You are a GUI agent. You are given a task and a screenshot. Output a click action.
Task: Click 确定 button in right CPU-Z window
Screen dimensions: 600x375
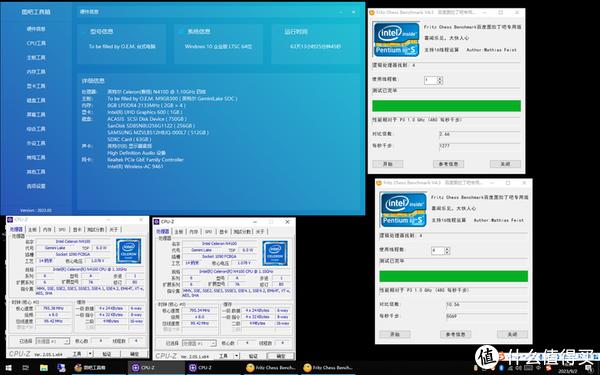pos(280,356)
